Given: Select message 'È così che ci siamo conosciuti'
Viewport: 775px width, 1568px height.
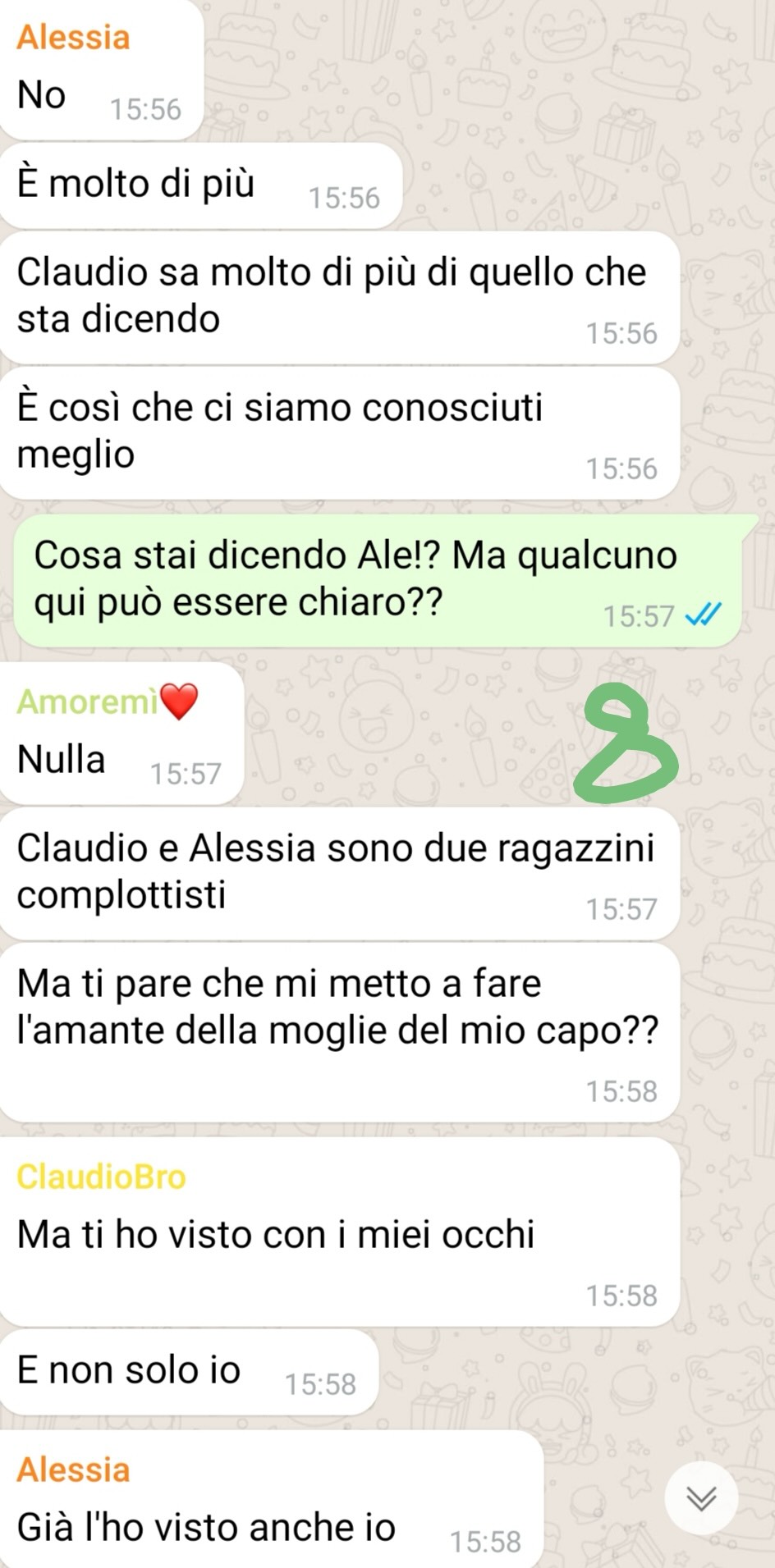Looking at the screenshot, I should point(340,432).
